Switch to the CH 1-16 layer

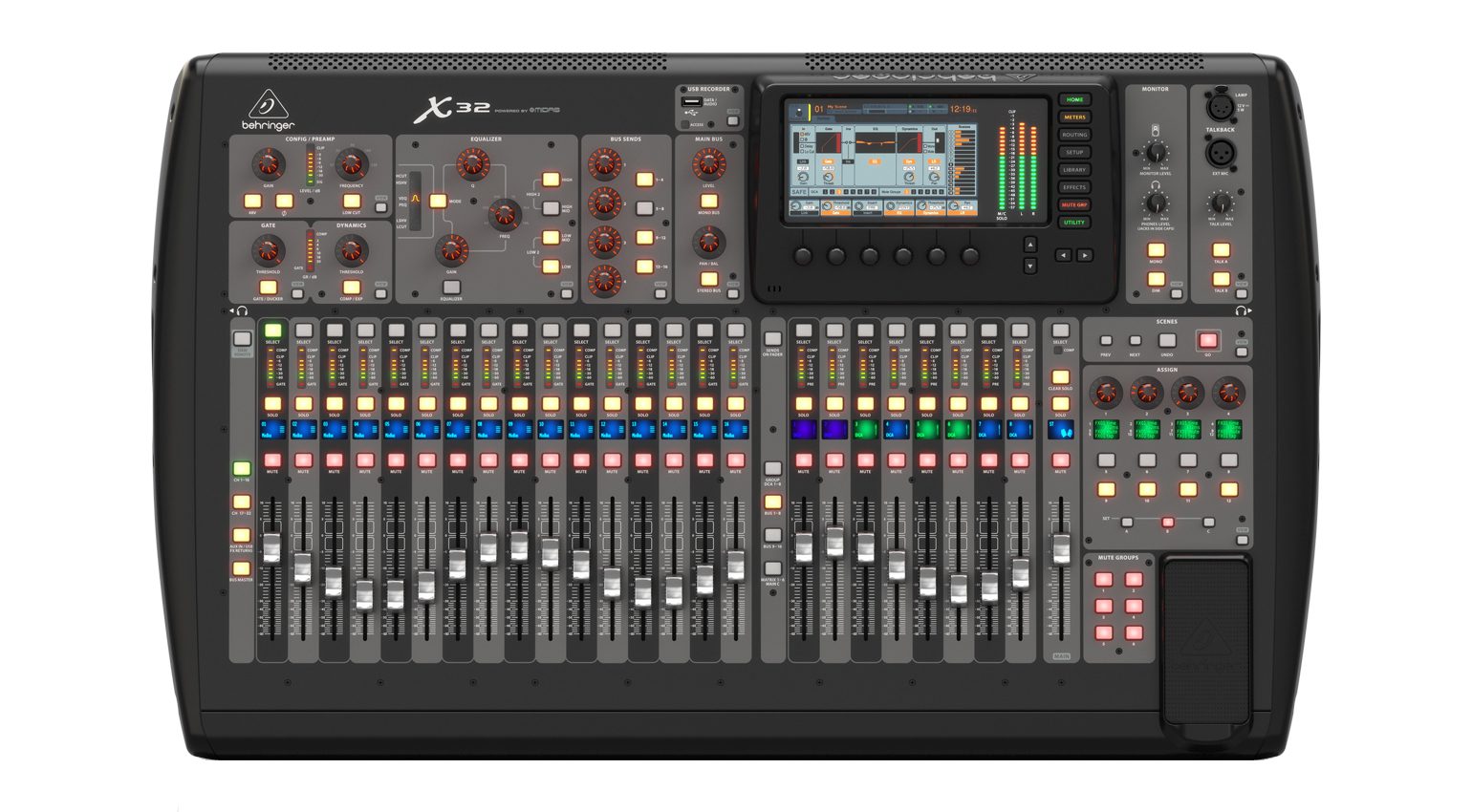click(241, 469)
